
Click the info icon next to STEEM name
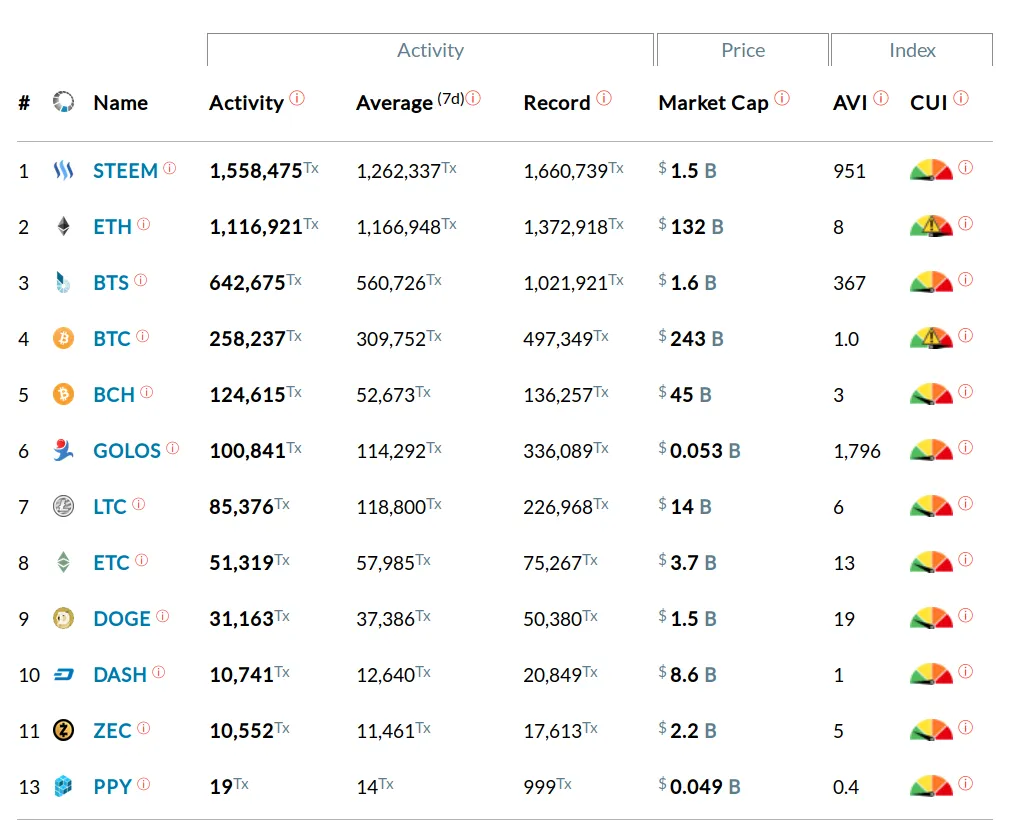170,168
